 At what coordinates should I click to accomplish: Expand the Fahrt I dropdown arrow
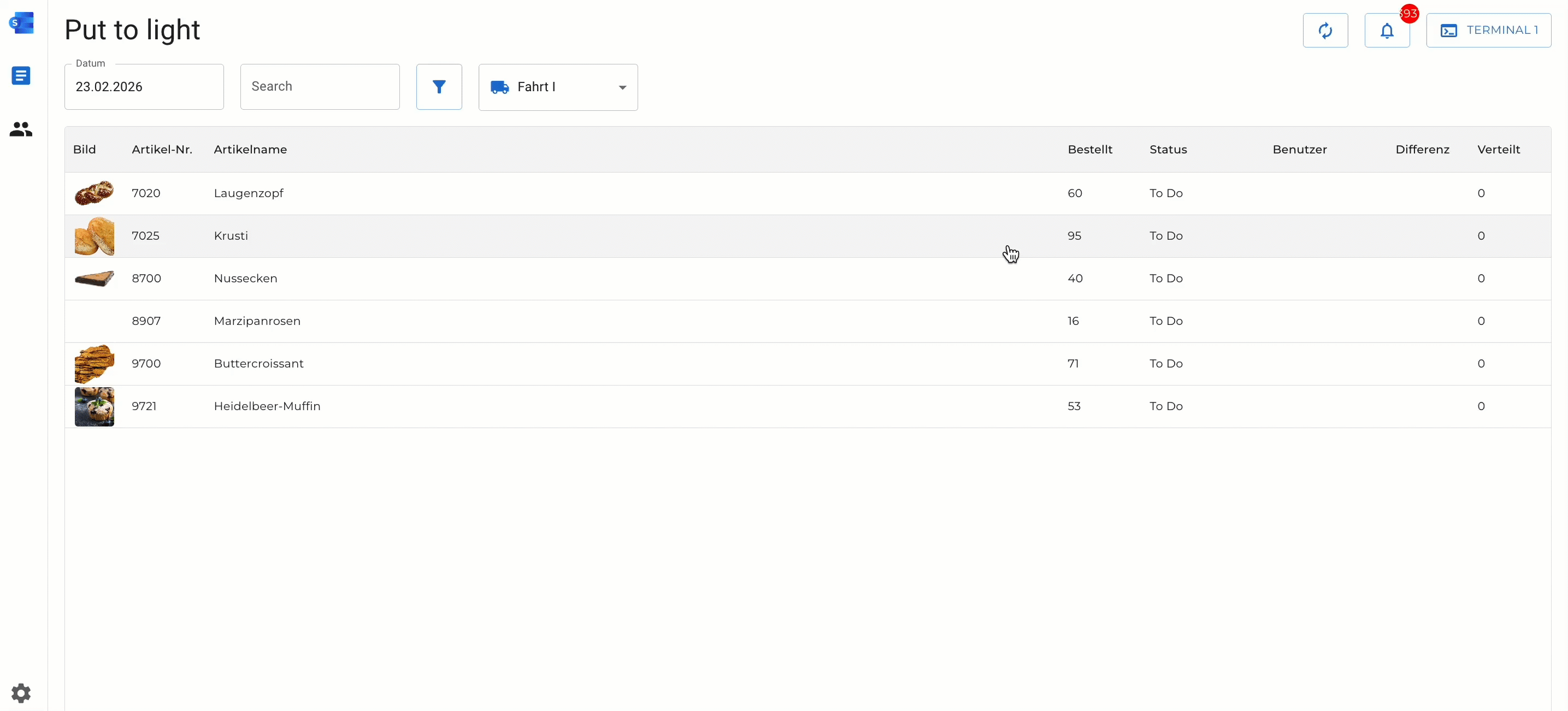[x=622, y=87]
